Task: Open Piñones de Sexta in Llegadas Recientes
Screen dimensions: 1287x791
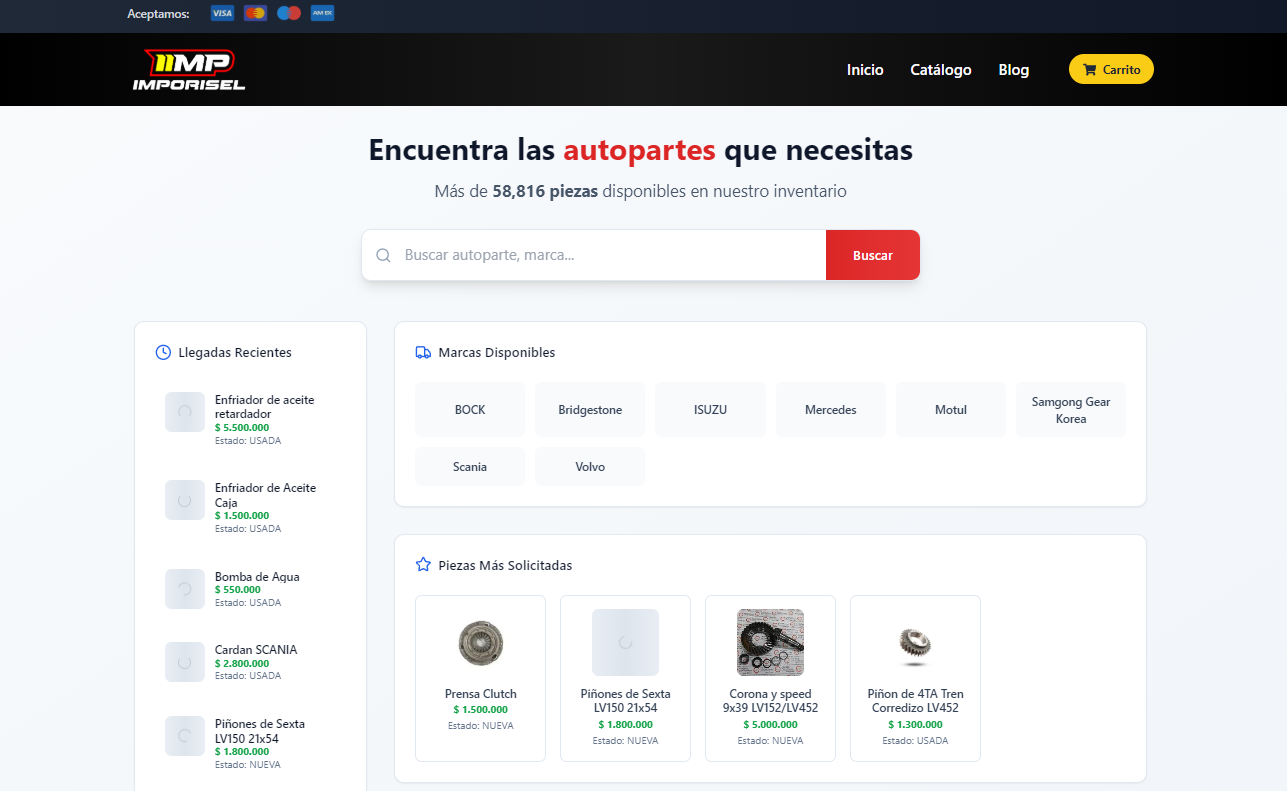Action: (250, 743)
